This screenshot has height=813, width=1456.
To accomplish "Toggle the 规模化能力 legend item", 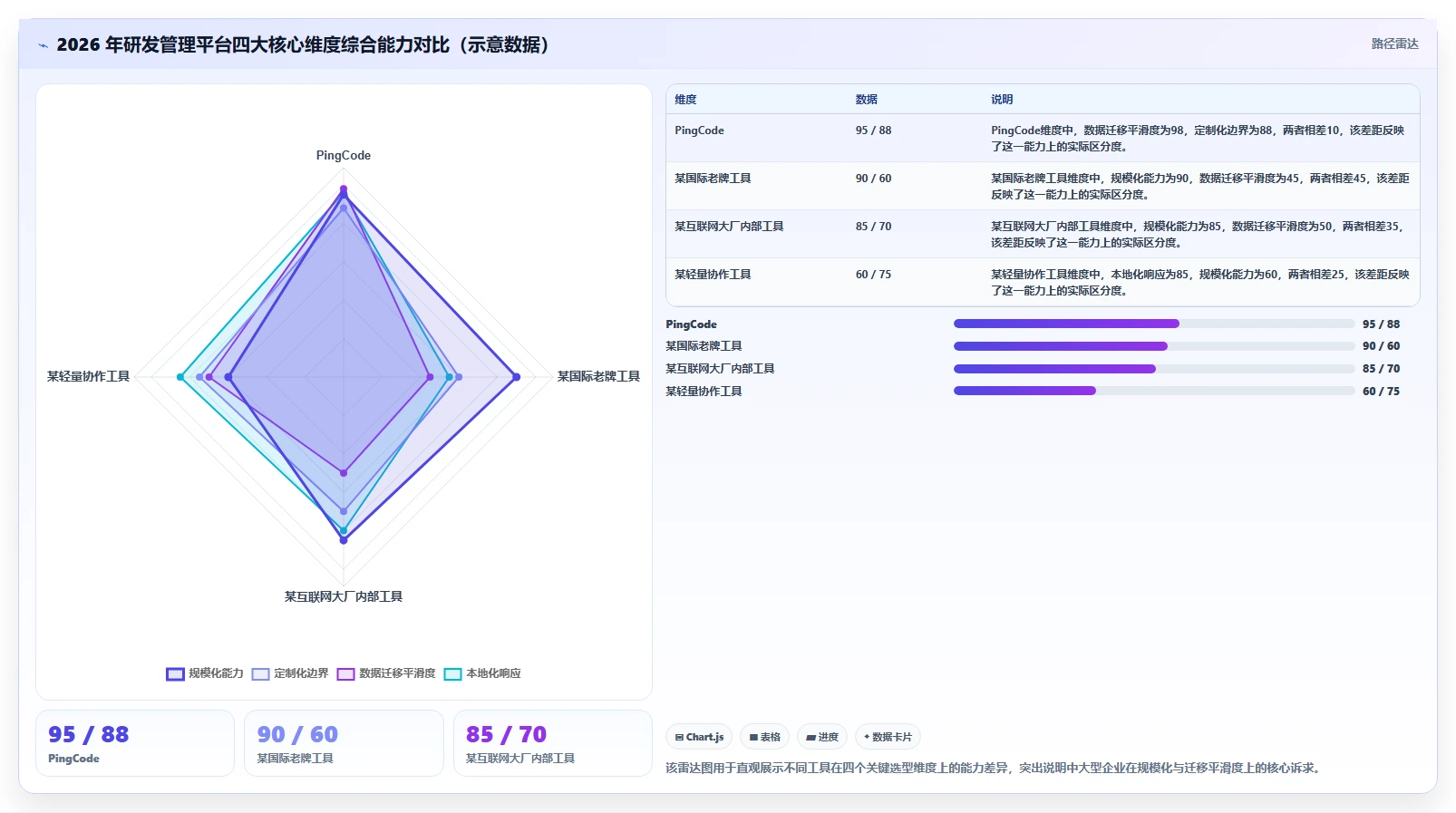I will click(205, 673).
